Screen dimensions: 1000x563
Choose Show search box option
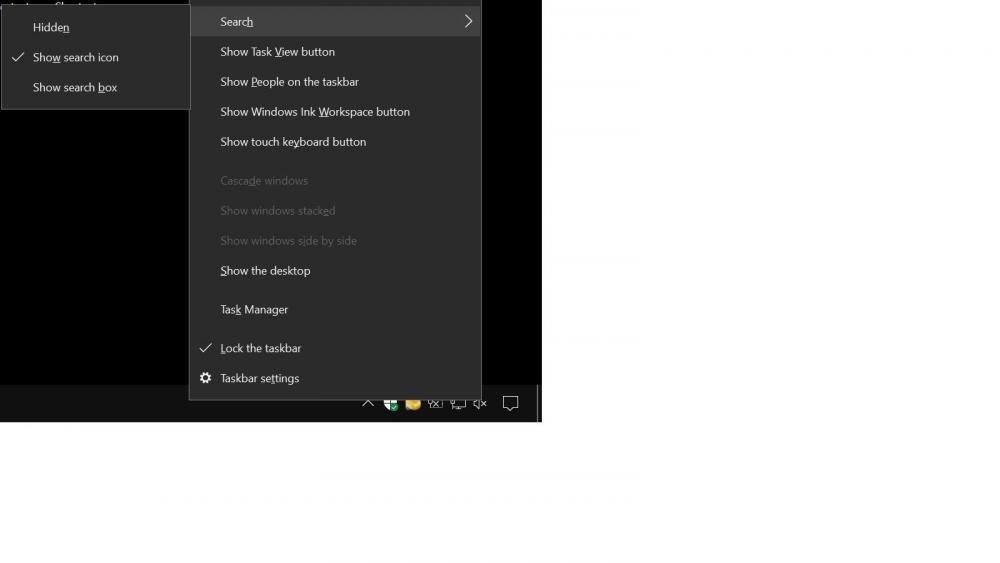point(96,87)
